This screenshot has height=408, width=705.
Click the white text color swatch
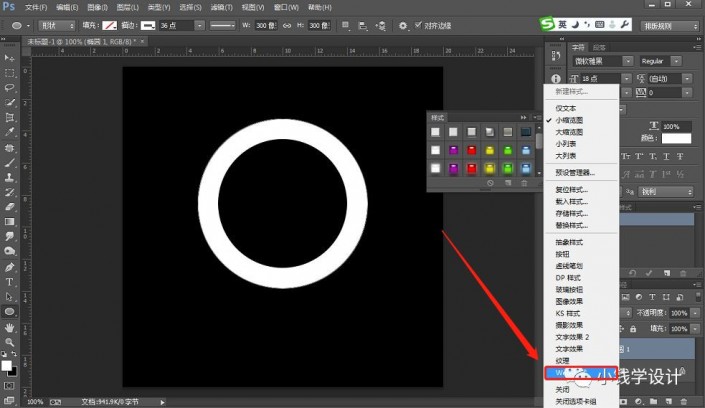[676, 138]
